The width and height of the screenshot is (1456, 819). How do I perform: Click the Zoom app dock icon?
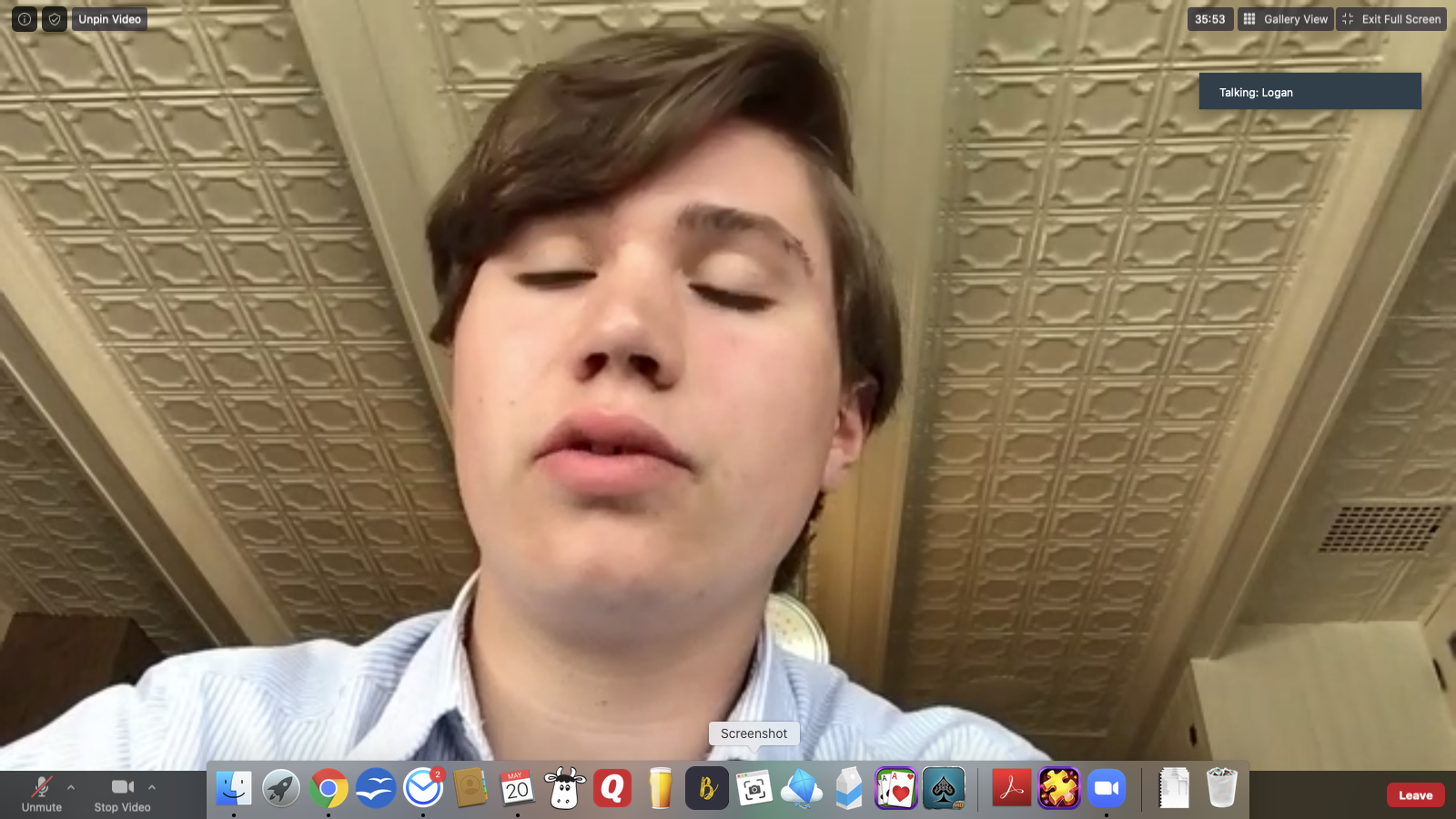point(1106,788)
